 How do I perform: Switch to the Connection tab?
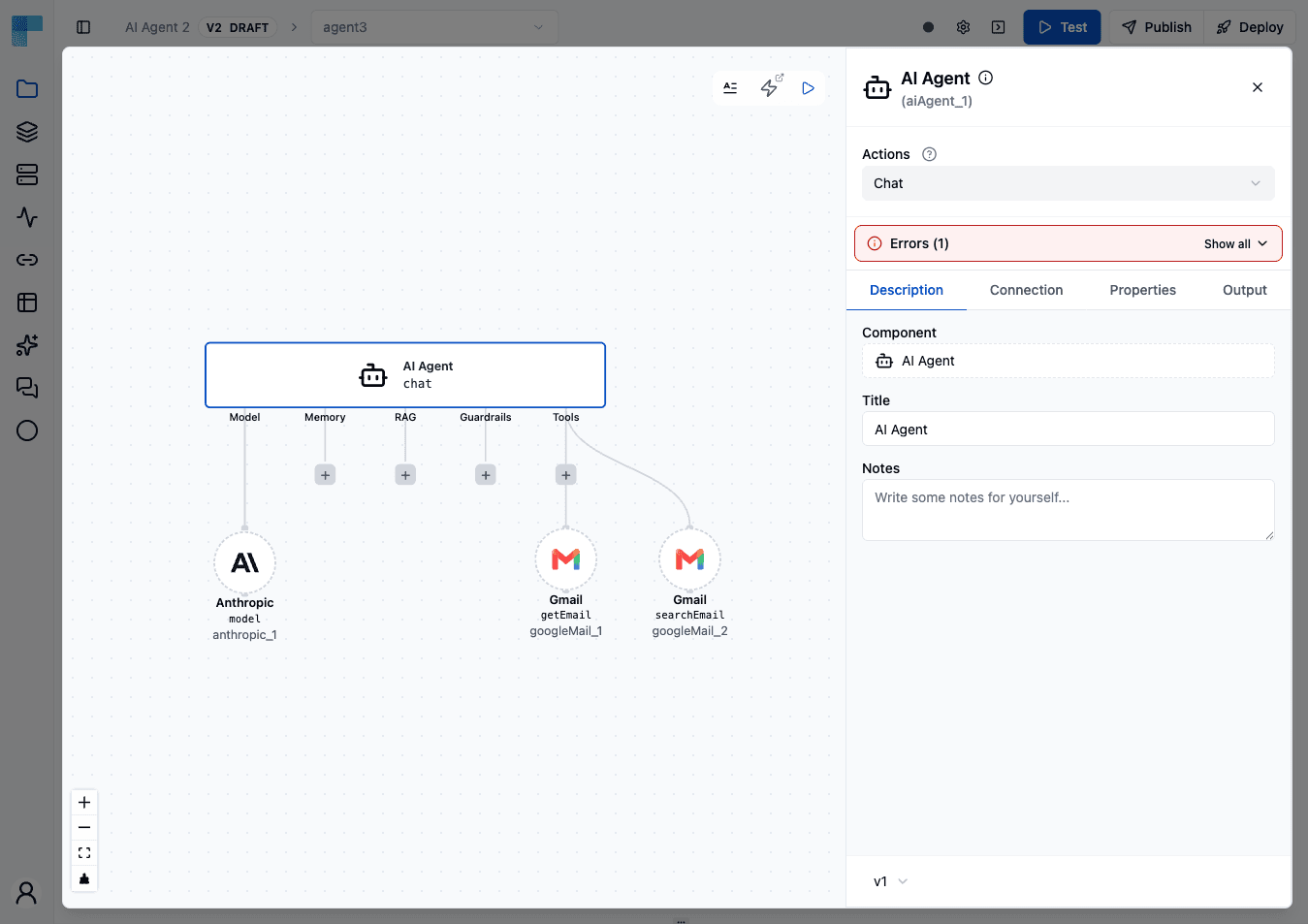[x=1026, y=290]
